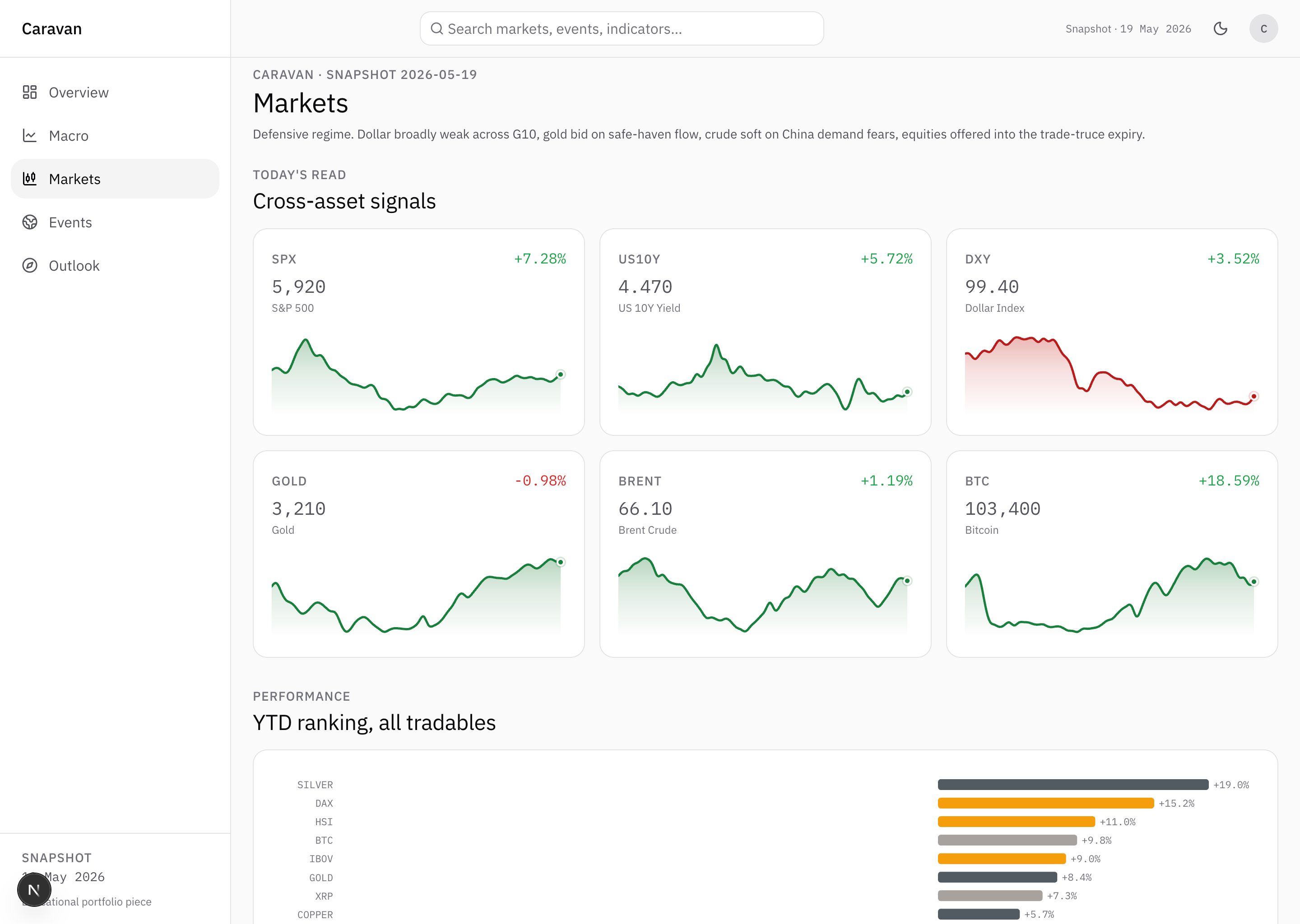Viewport: 1300px width, 924px height.
Task: Click the COPPER +5.7% bar
Action: coord(979,915)
